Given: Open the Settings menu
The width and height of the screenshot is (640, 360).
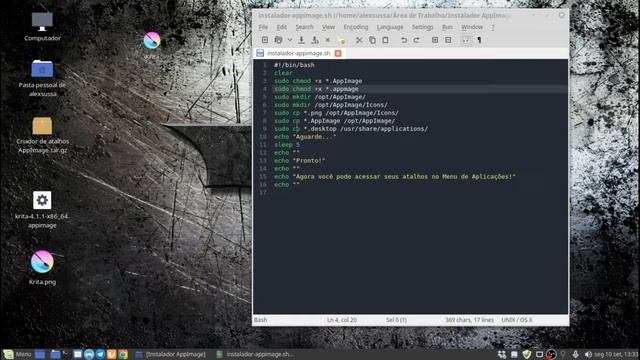Looking at the screenshot, I should coord(422,27).
